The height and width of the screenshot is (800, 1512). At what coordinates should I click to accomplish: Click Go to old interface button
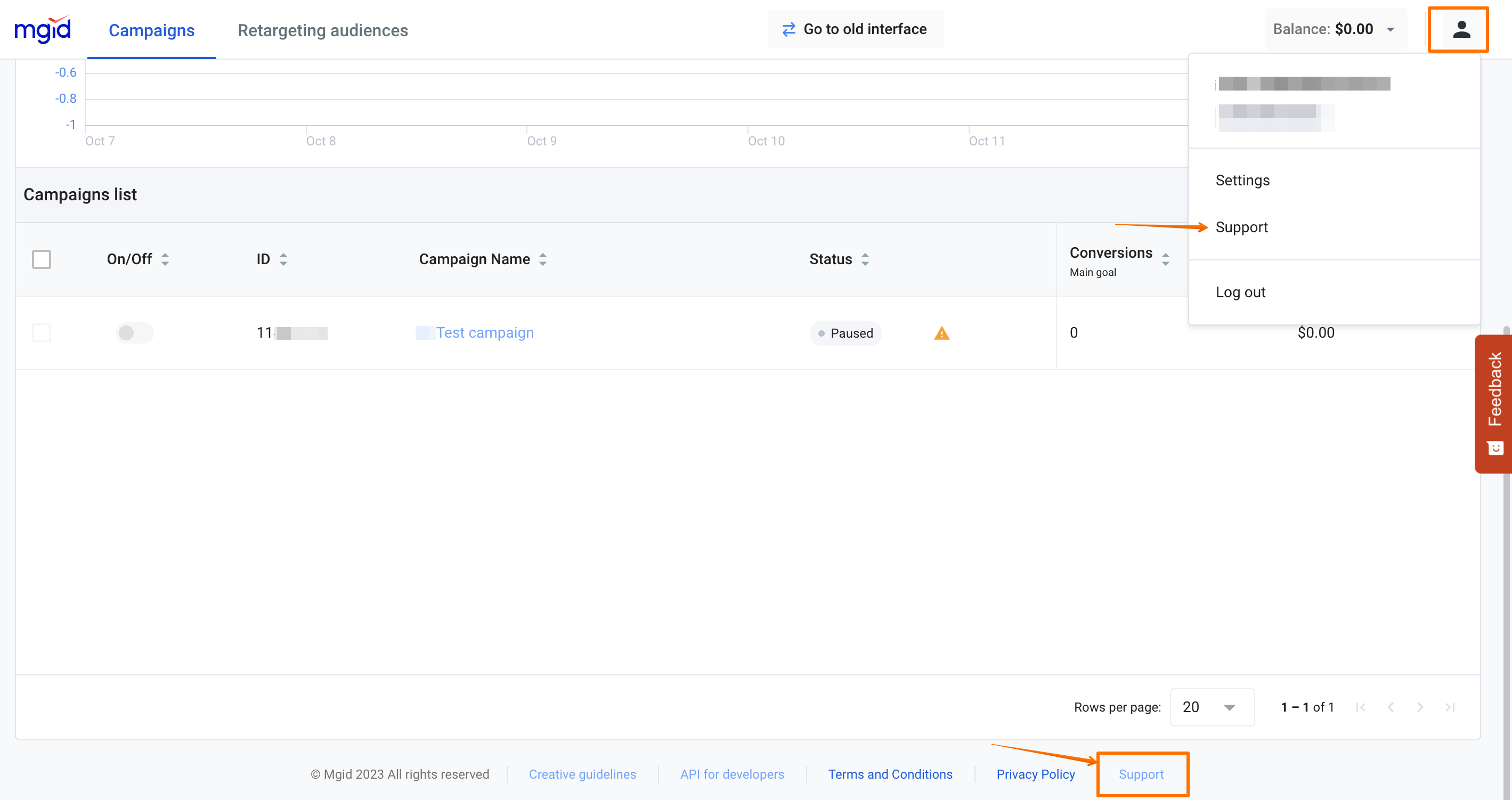855,29
